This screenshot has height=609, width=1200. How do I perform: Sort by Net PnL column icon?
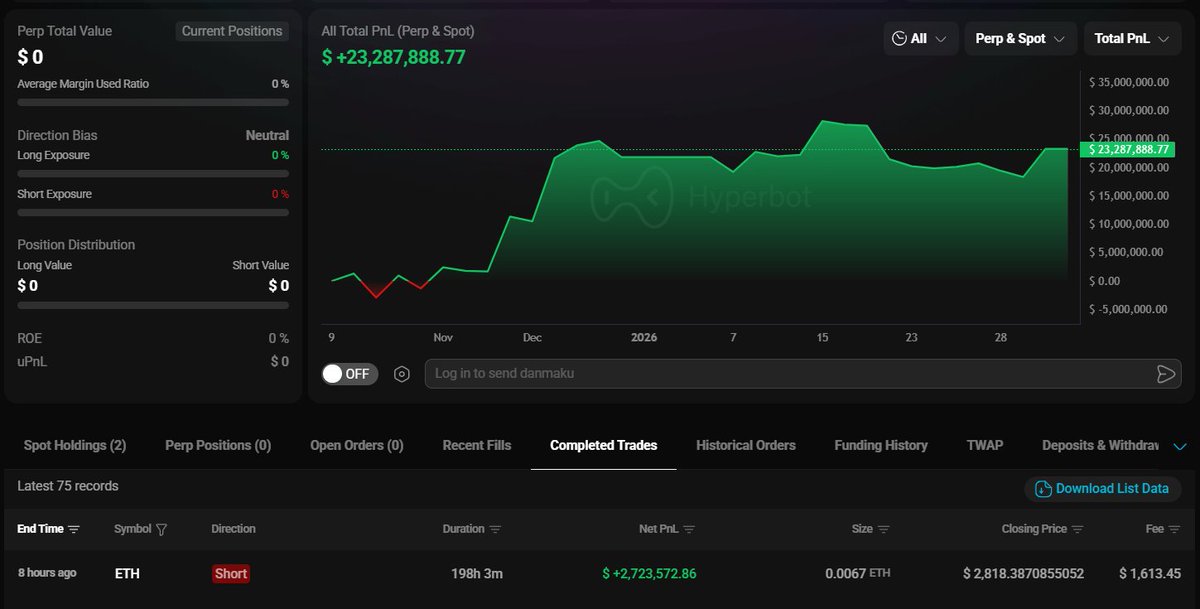tap(689, 529)
